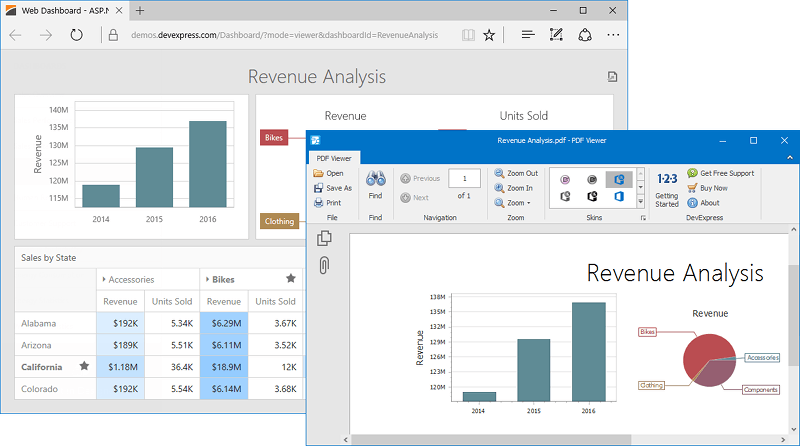
Task: Click Zoom In in the ribbon
Action: click(513, 188)
